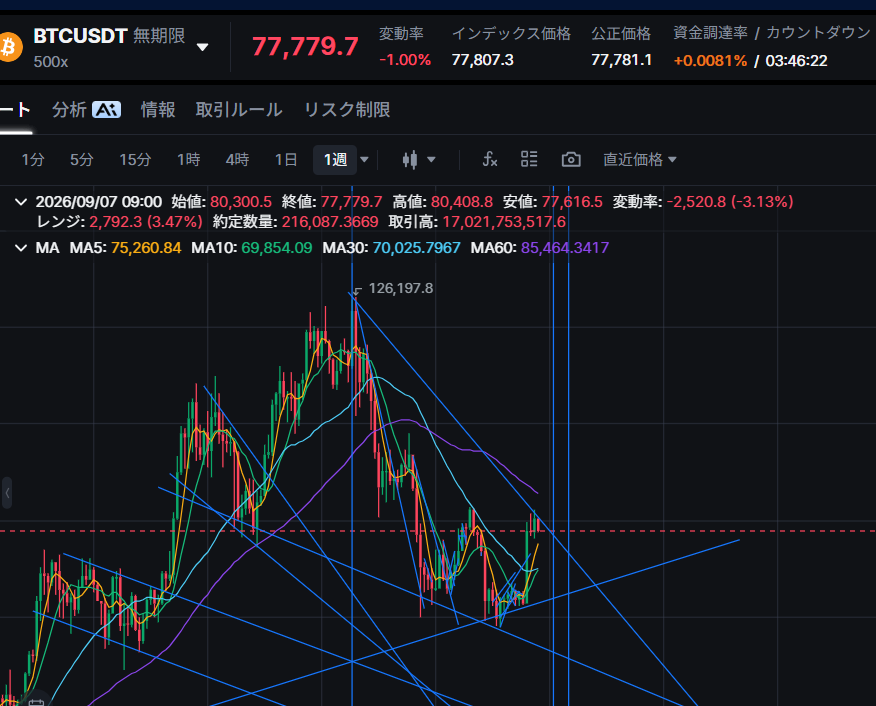Open the 直近価格 price source dropdown
This screenshot has height=706, width=876.
(x=640, y=160)
